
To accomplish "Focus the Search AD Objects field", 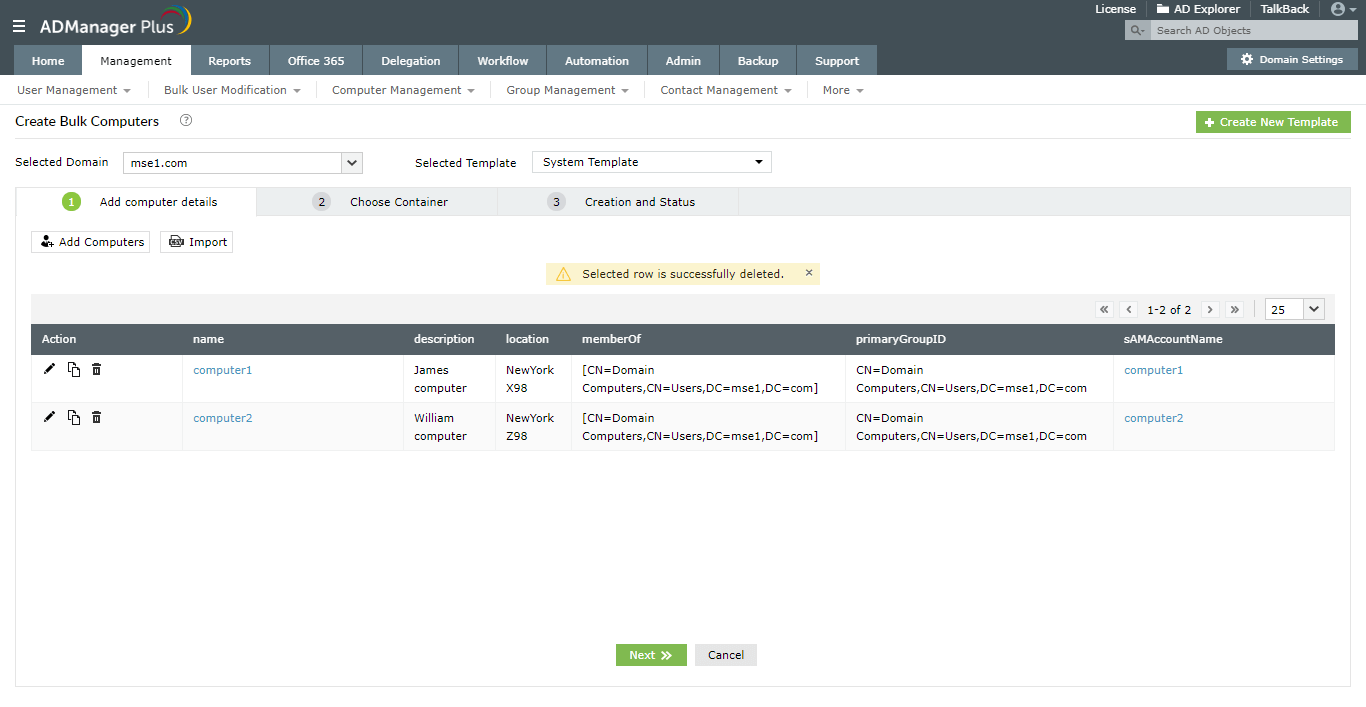I will 1253,30.
